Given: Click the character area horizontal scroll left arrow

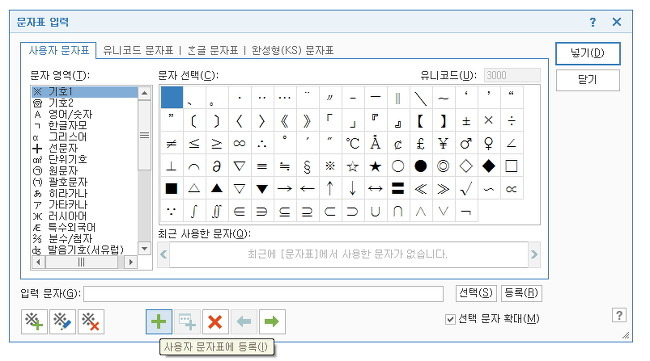Looking at the screenshot, I should (39, 262).
